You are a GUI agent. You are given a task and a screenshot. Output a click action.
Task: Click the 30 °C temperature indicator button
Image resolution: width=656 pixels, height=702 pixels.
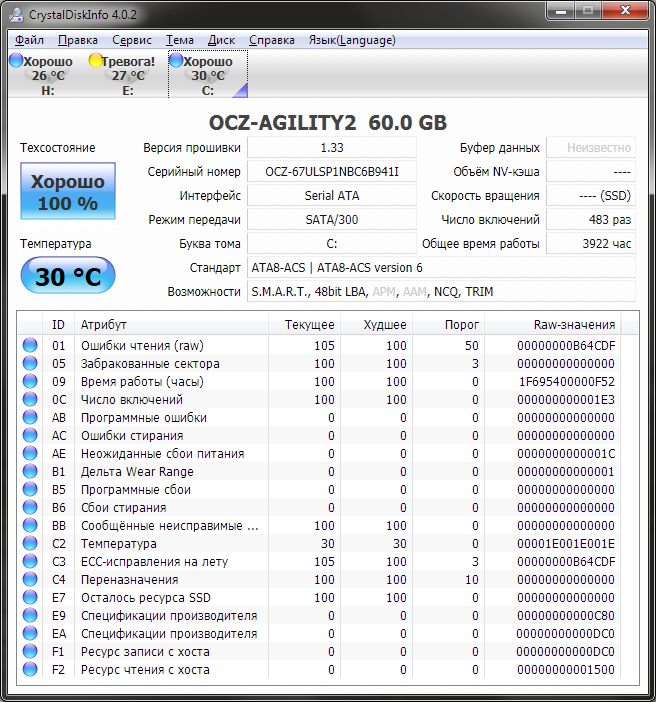coord(67,276)
